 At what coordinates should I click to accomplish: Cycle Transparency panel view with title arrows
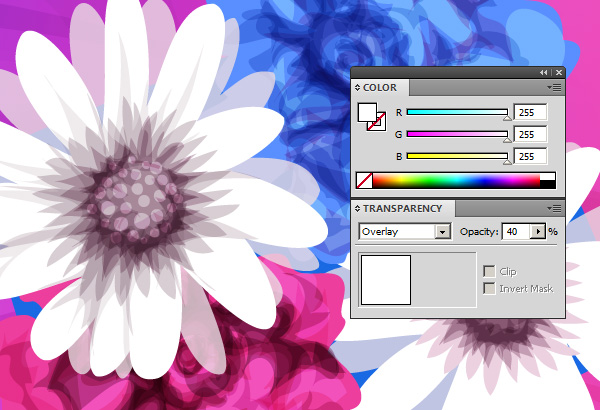click(358, 209)
